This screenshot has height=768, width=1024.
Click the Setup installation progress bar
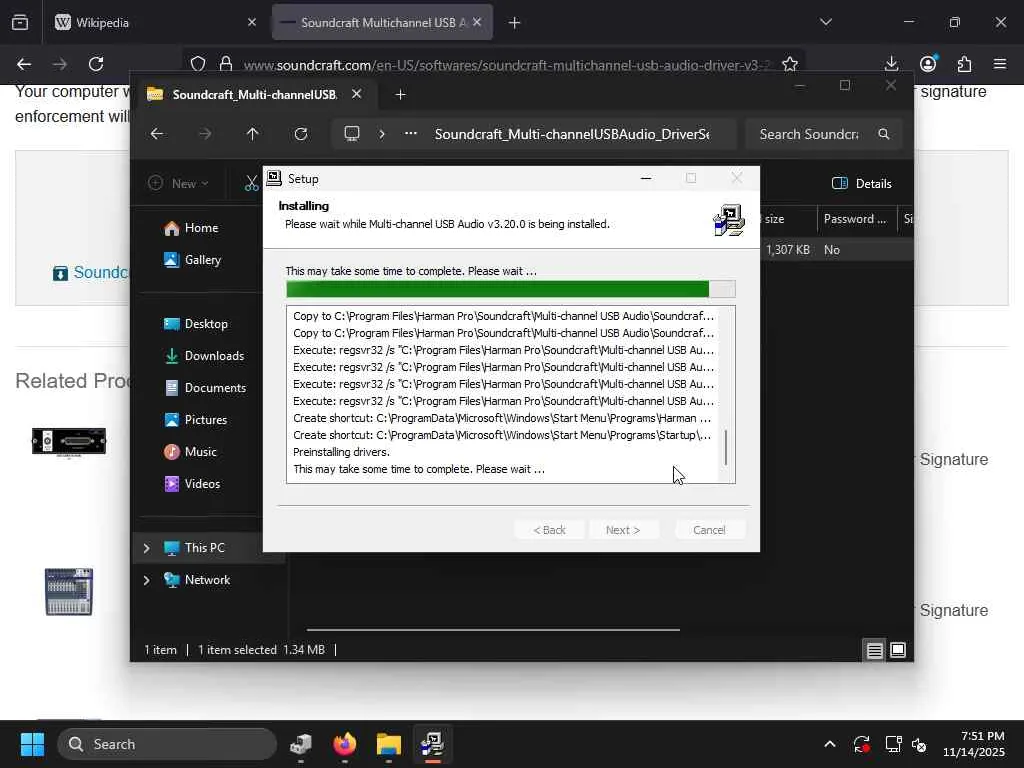point(511,289)
